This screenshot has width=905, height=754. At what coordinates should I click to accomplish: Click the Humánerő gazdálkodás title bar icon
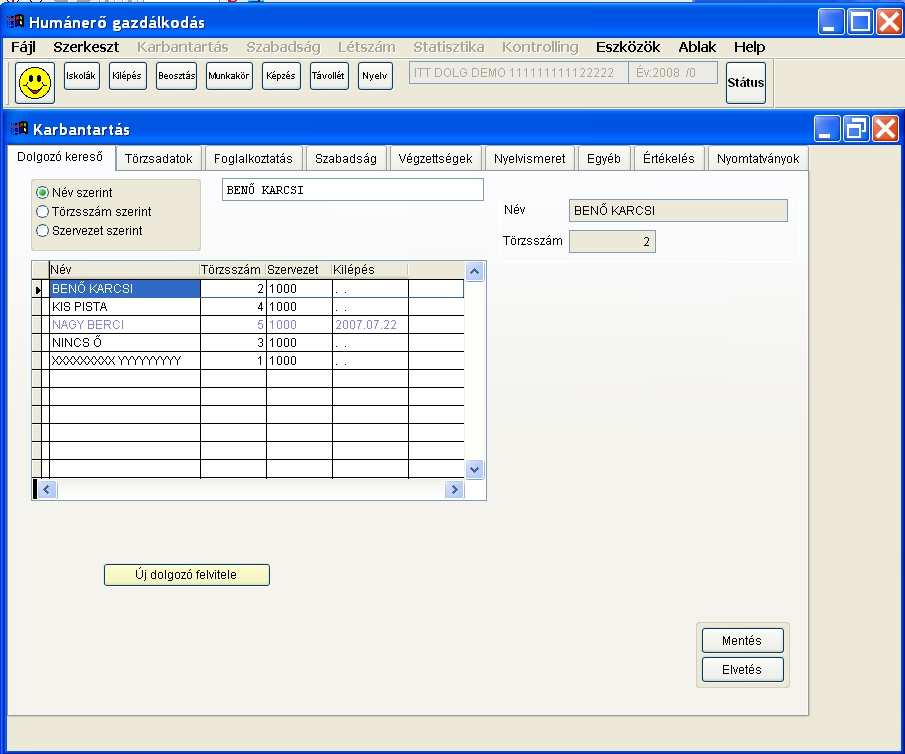(x=16, y=22)
